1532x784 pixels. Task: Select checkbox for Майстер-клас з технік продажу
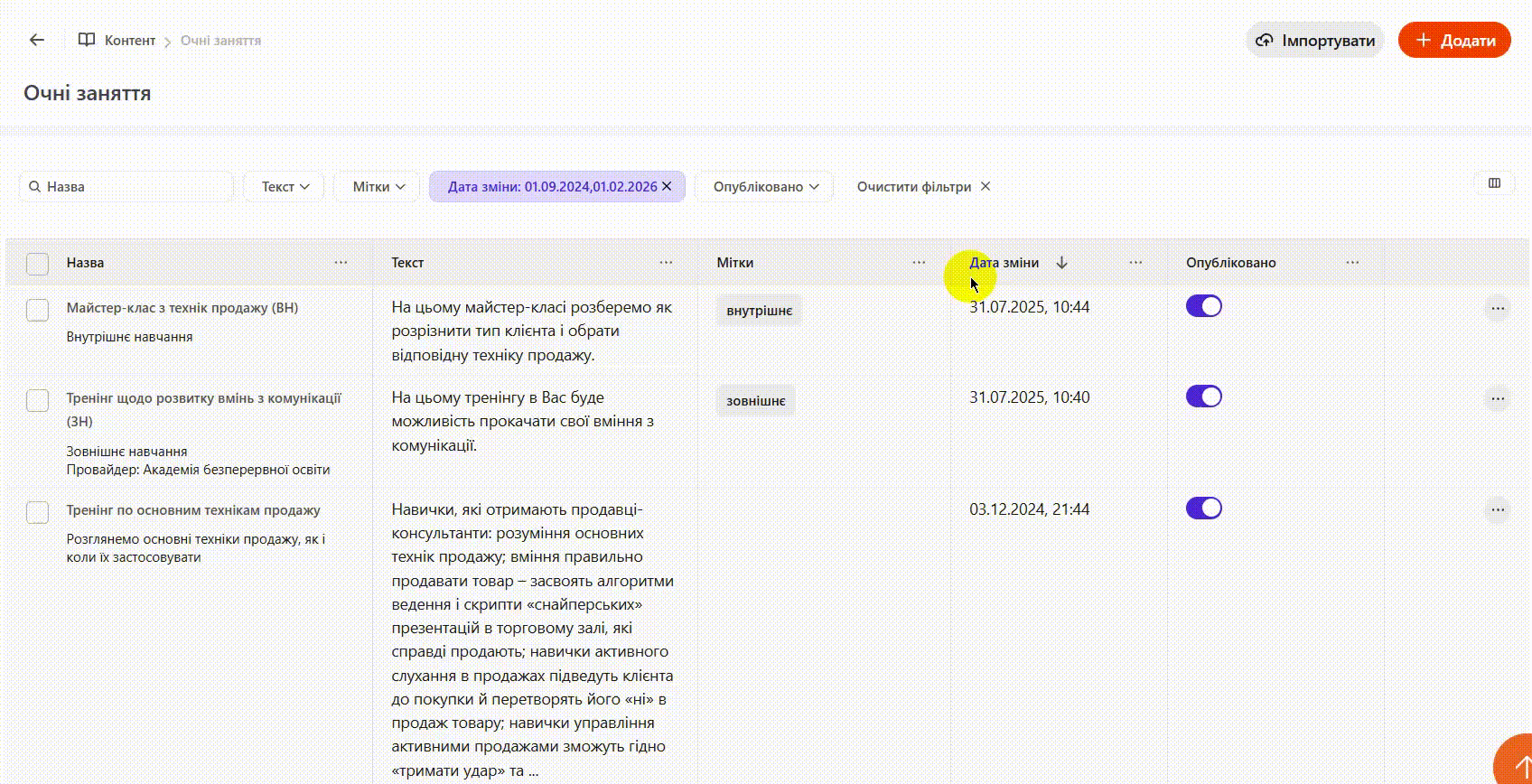pyautogui.click(x=37, y=310)
